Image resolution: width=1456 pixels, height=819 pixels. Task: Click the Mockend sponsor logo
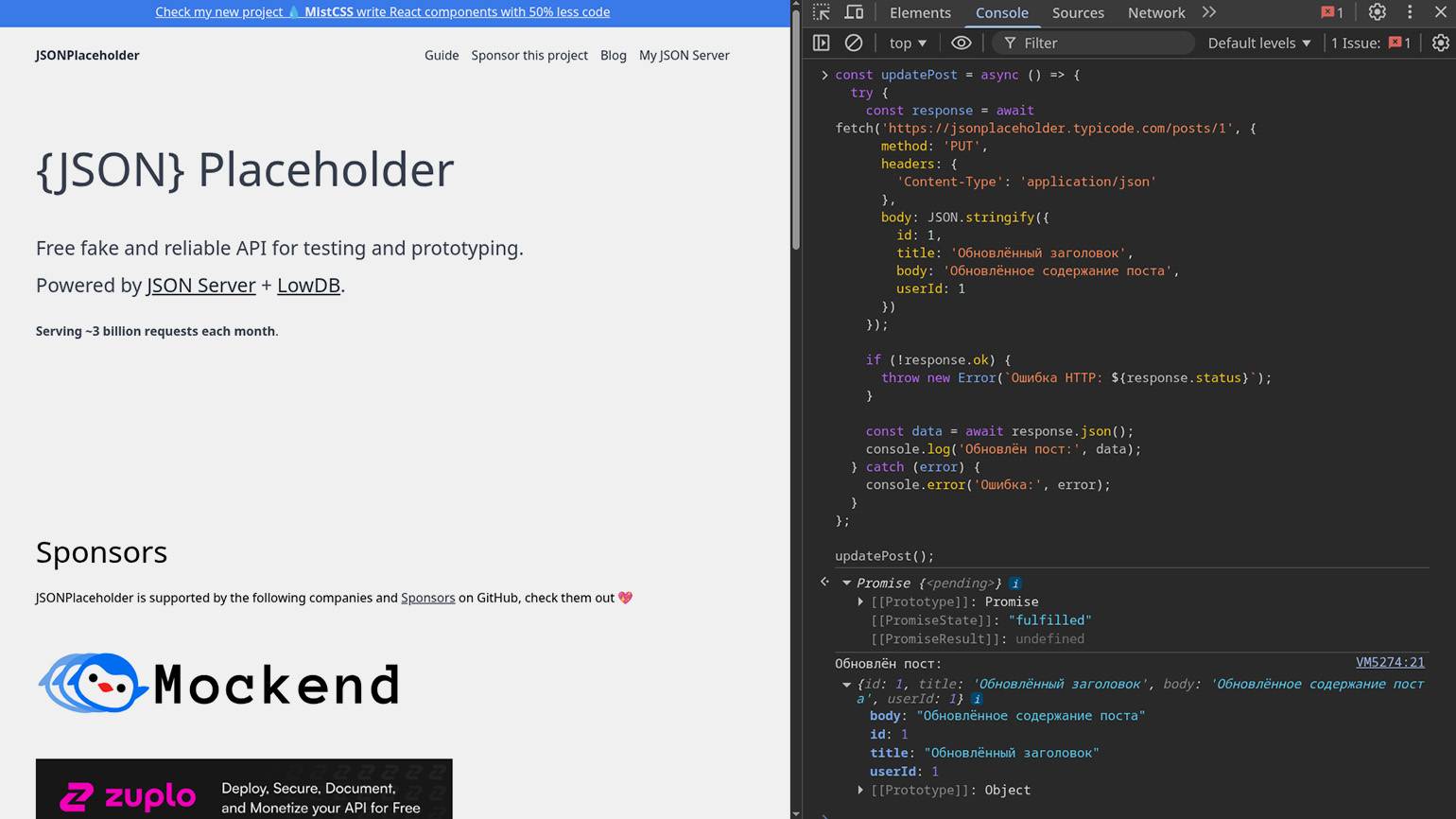(x=218, y=683)
